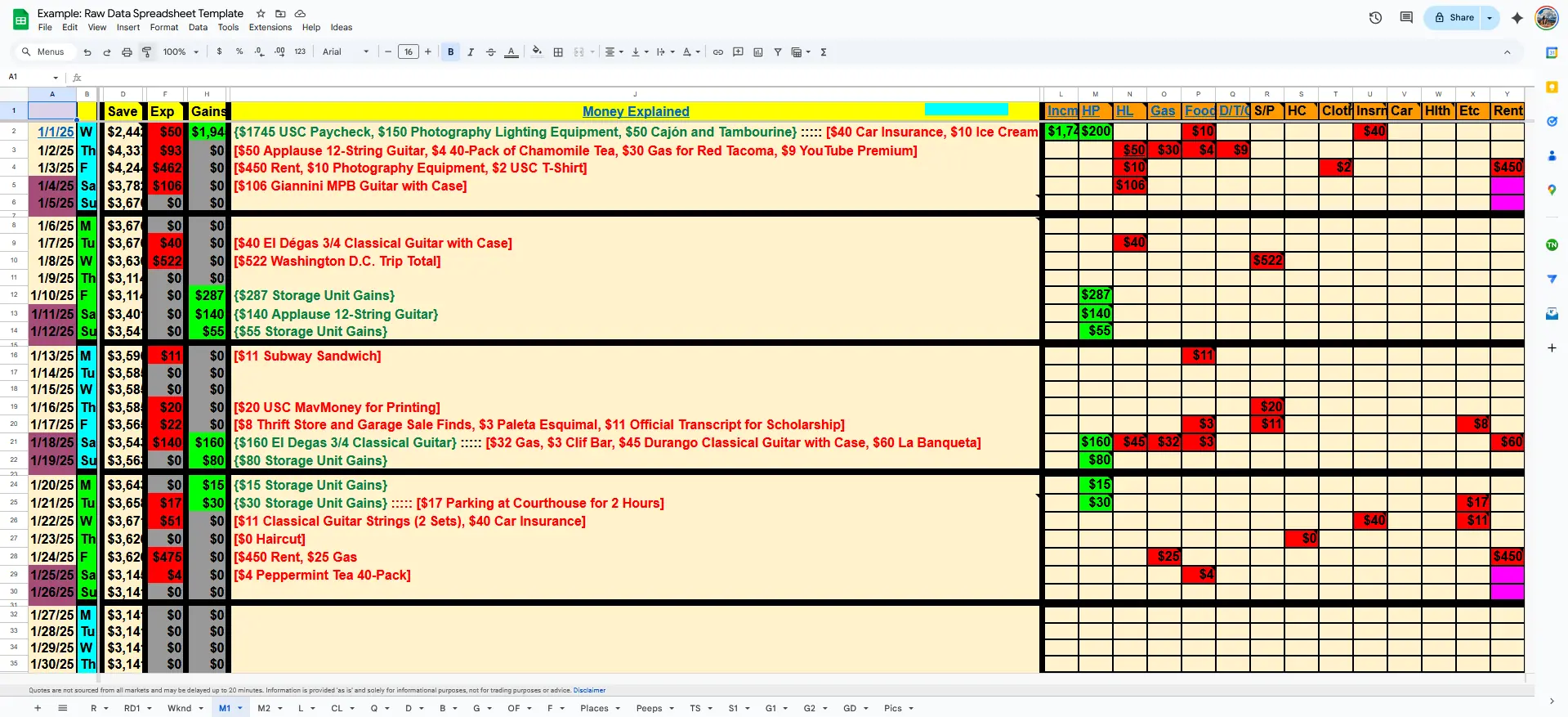This screenshot has width=1568, height=717.
Task: Open vertical align dropdown
Action: coord(640,52)
